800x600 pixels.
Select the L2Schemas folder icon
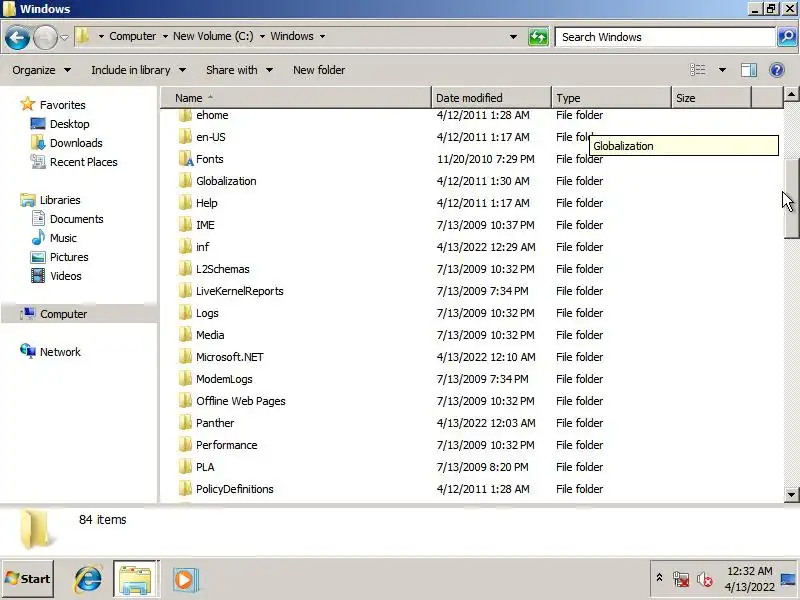185,268
